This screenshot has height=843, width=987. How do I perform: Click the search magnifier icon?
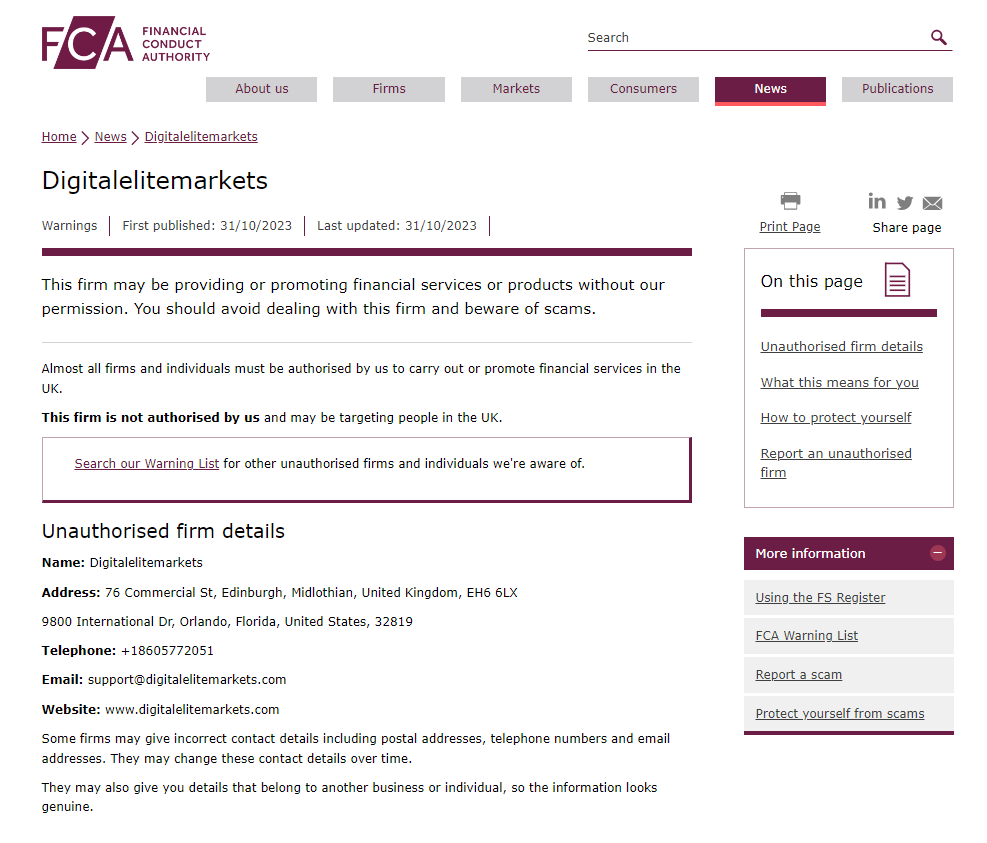(938, 38)
